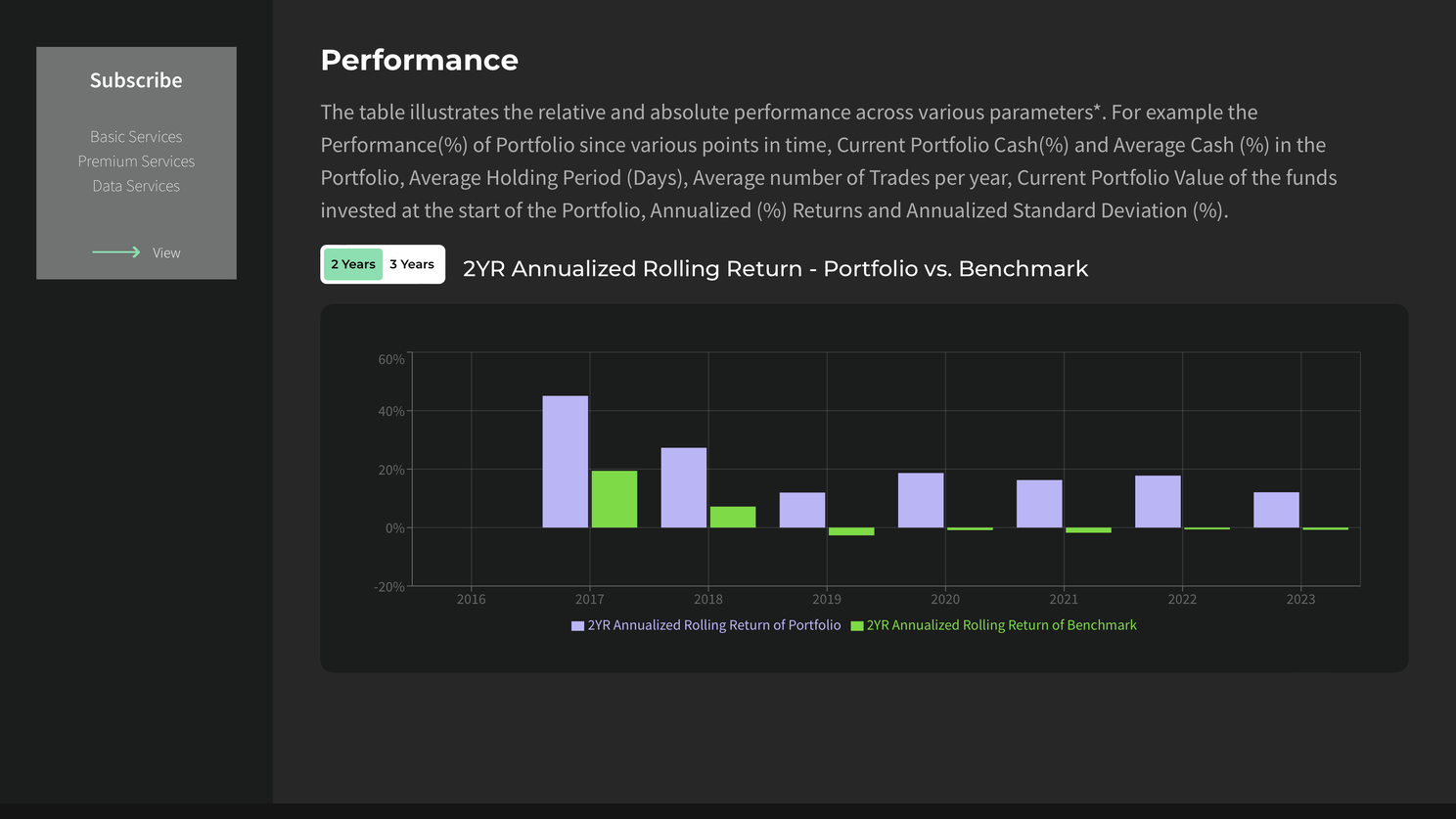Select the 2 Years toggle
Image resolution: width=1456 pixels, height=819 pixels.
point(352,264)
